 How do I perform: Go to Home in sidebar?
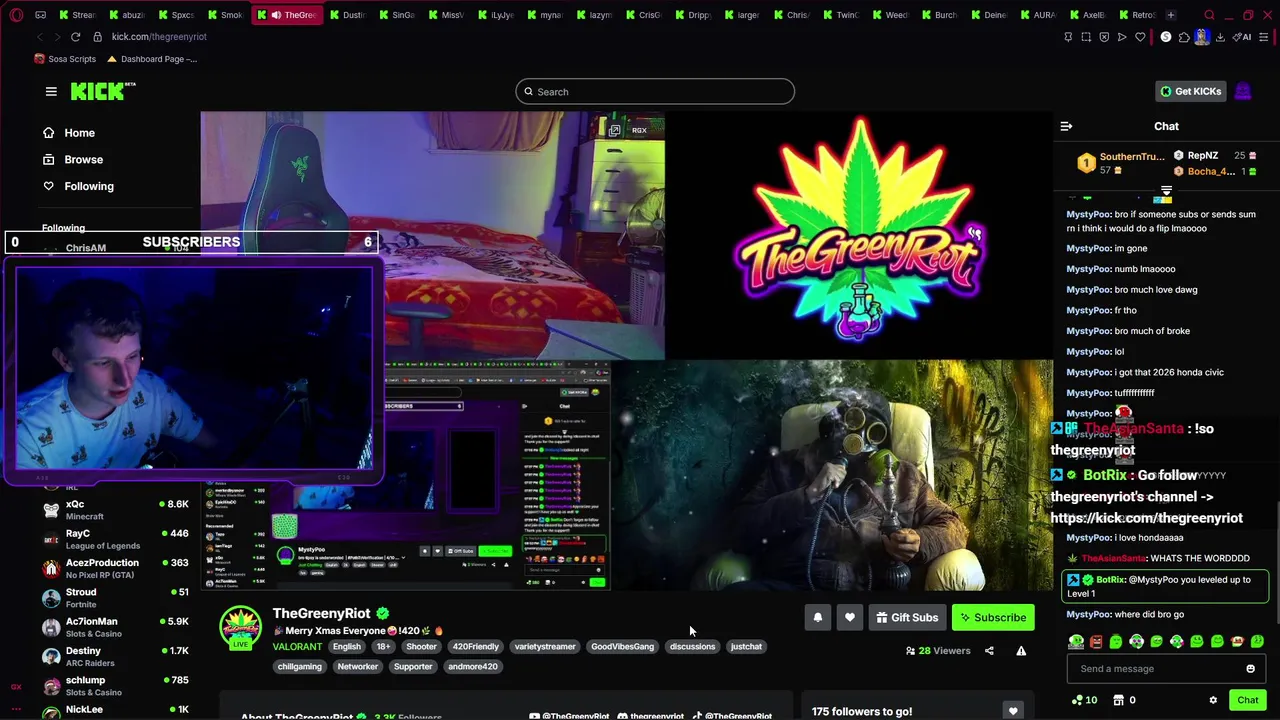click(69, 133)
